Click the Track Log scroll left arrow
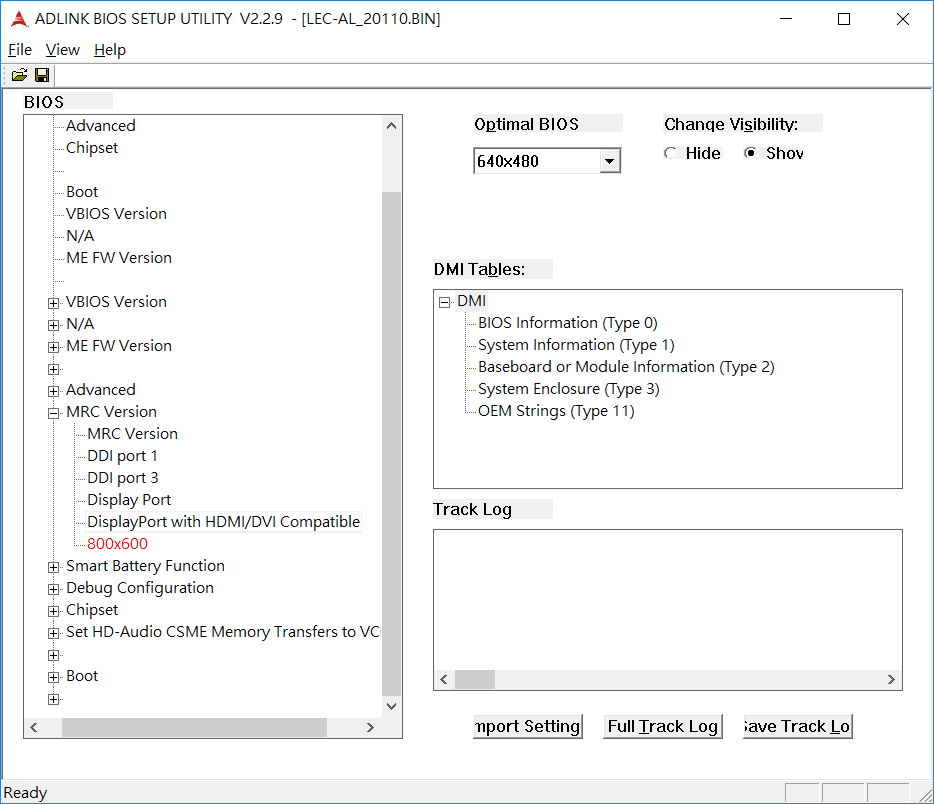Screen dimensions: 934x804 click(x=444, y=680)
